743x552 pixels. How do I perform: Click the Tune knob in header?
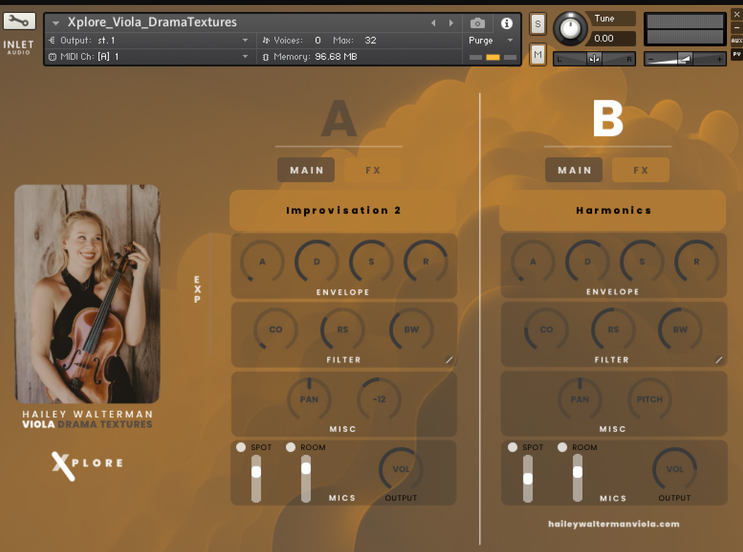pyautogui.click(x=570, y=28)
